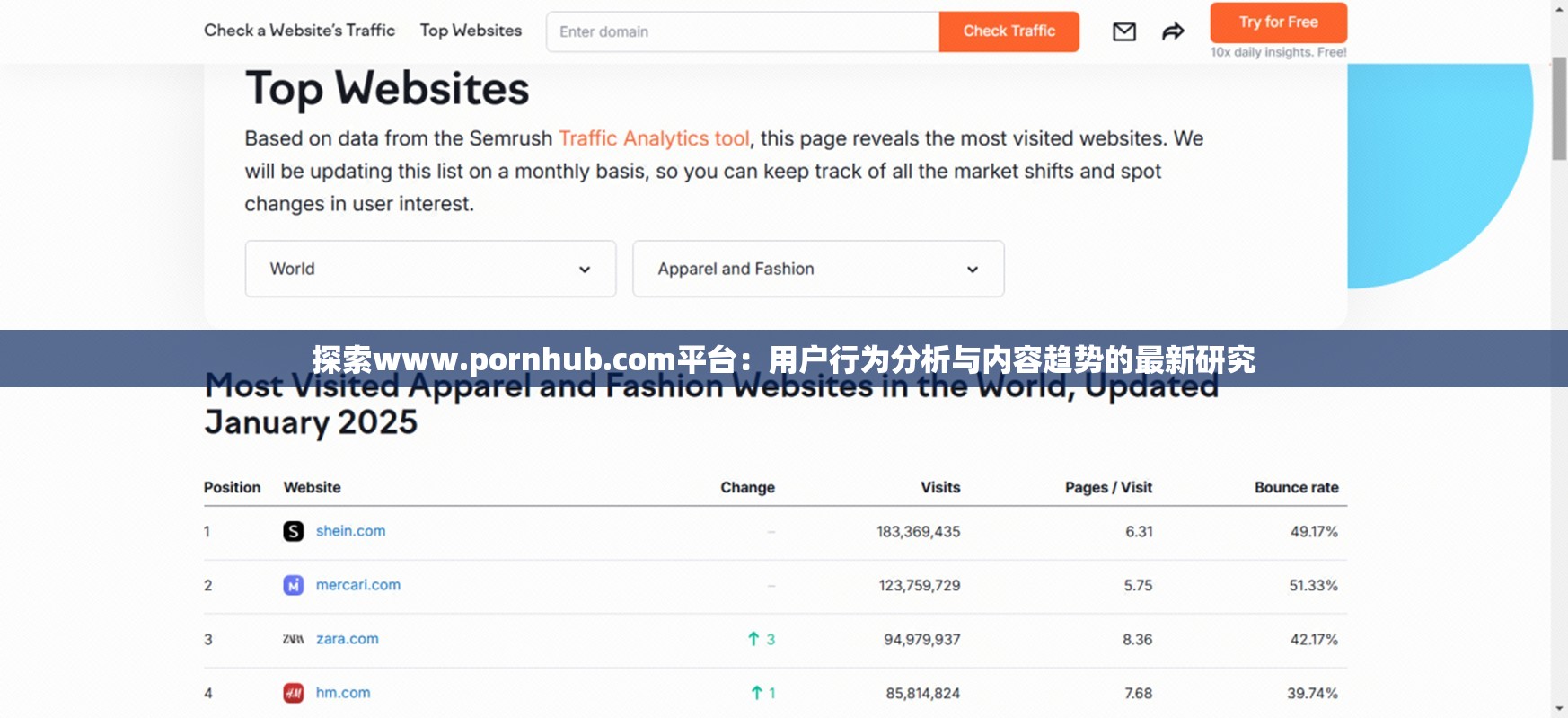Click the up 1 change indicator for hm.com

coord(763,693)
